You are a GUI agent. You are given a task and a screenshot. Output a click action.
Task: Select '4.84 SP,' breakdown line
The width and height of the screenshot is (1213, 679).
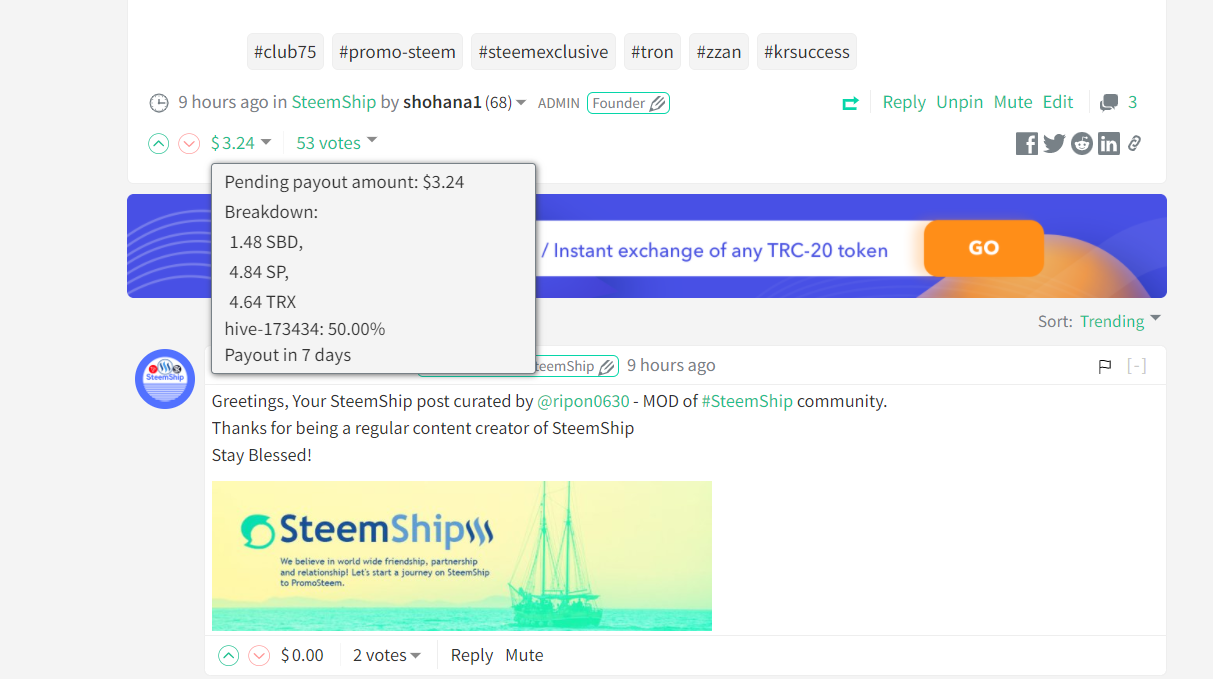[259, 272]
